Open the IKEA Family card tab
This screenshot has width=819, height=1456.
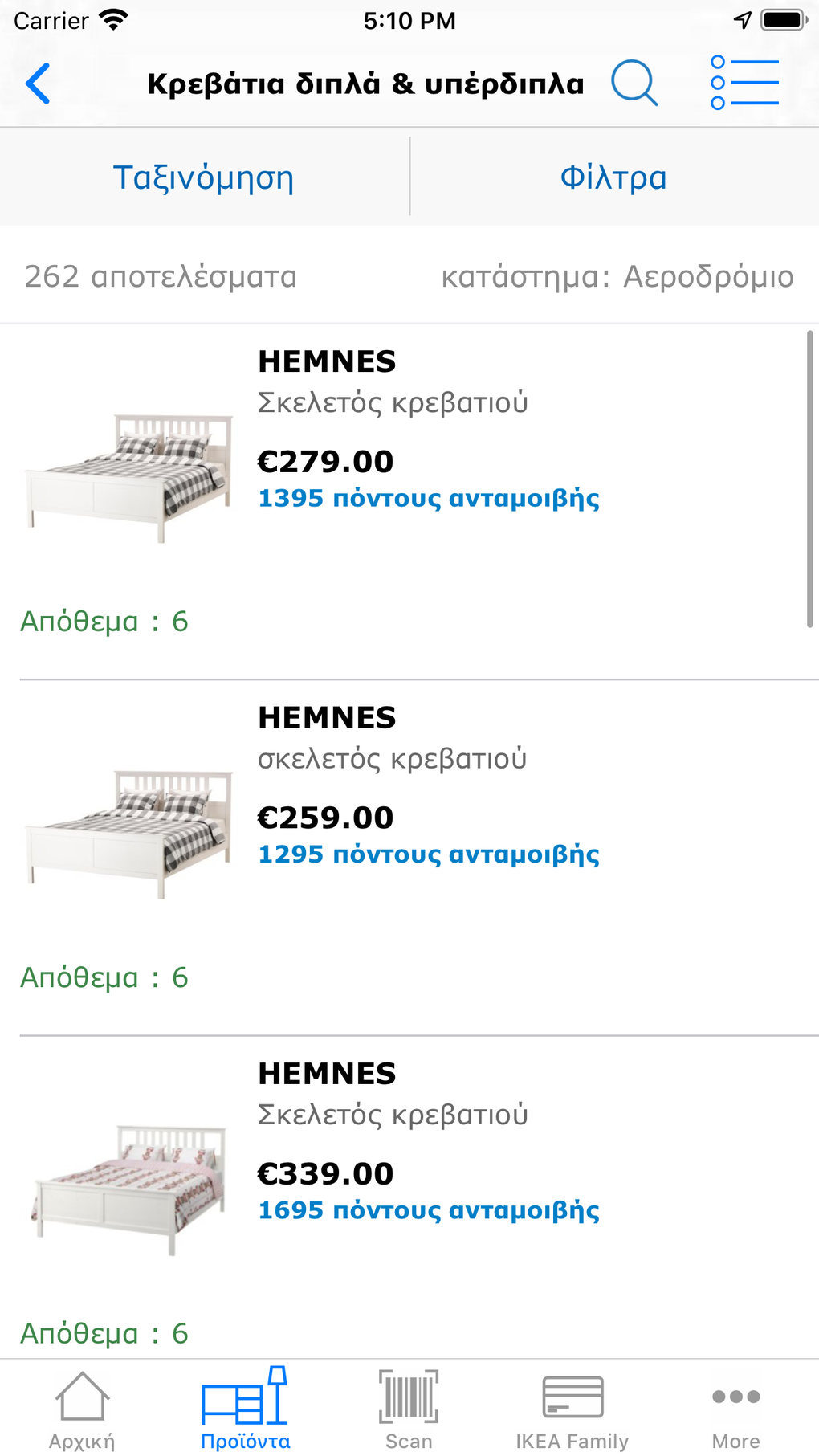[x=572, y=1410]
